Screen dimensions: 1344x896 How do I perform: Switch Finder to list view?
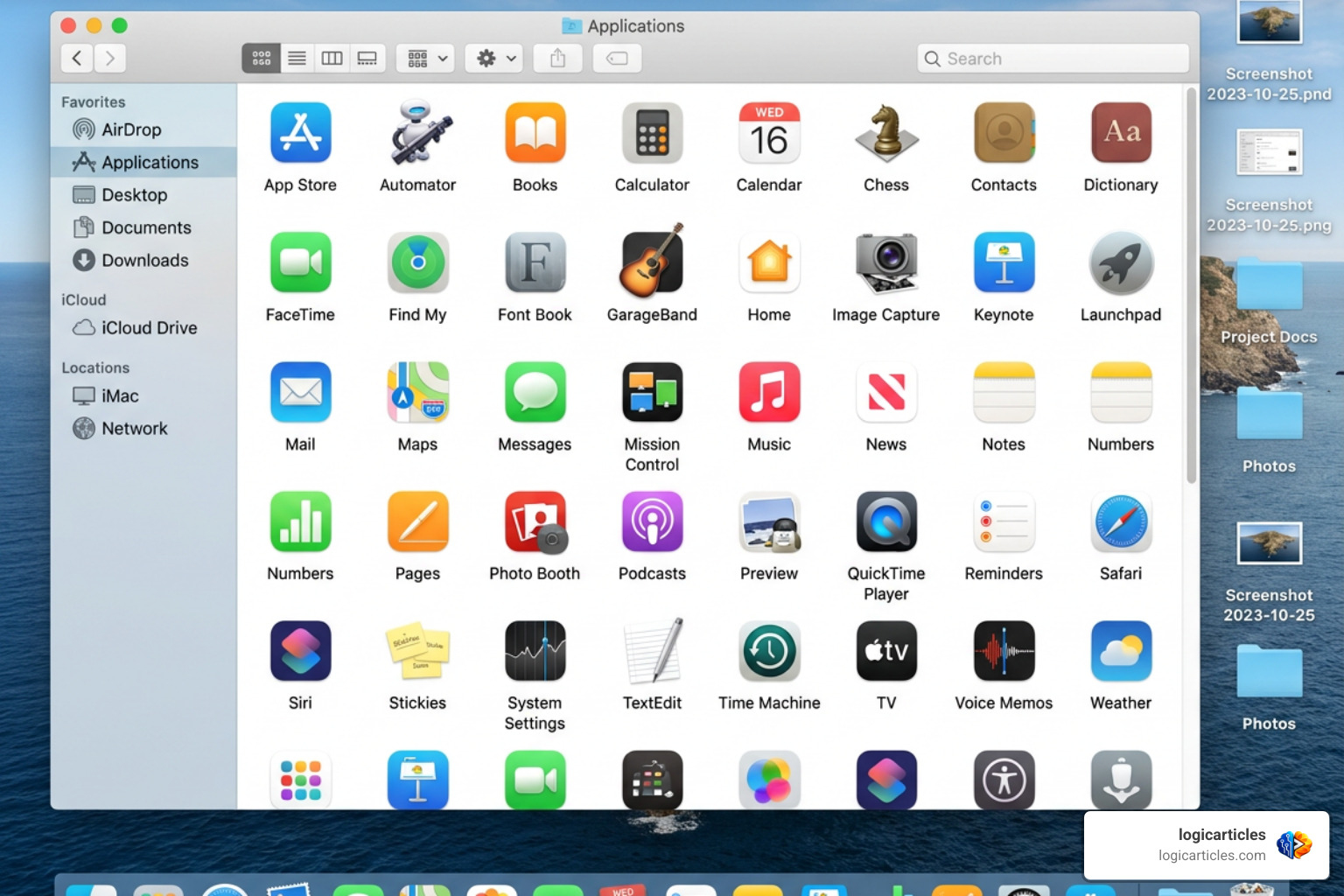pyautogui.click(x=297, y=59)
